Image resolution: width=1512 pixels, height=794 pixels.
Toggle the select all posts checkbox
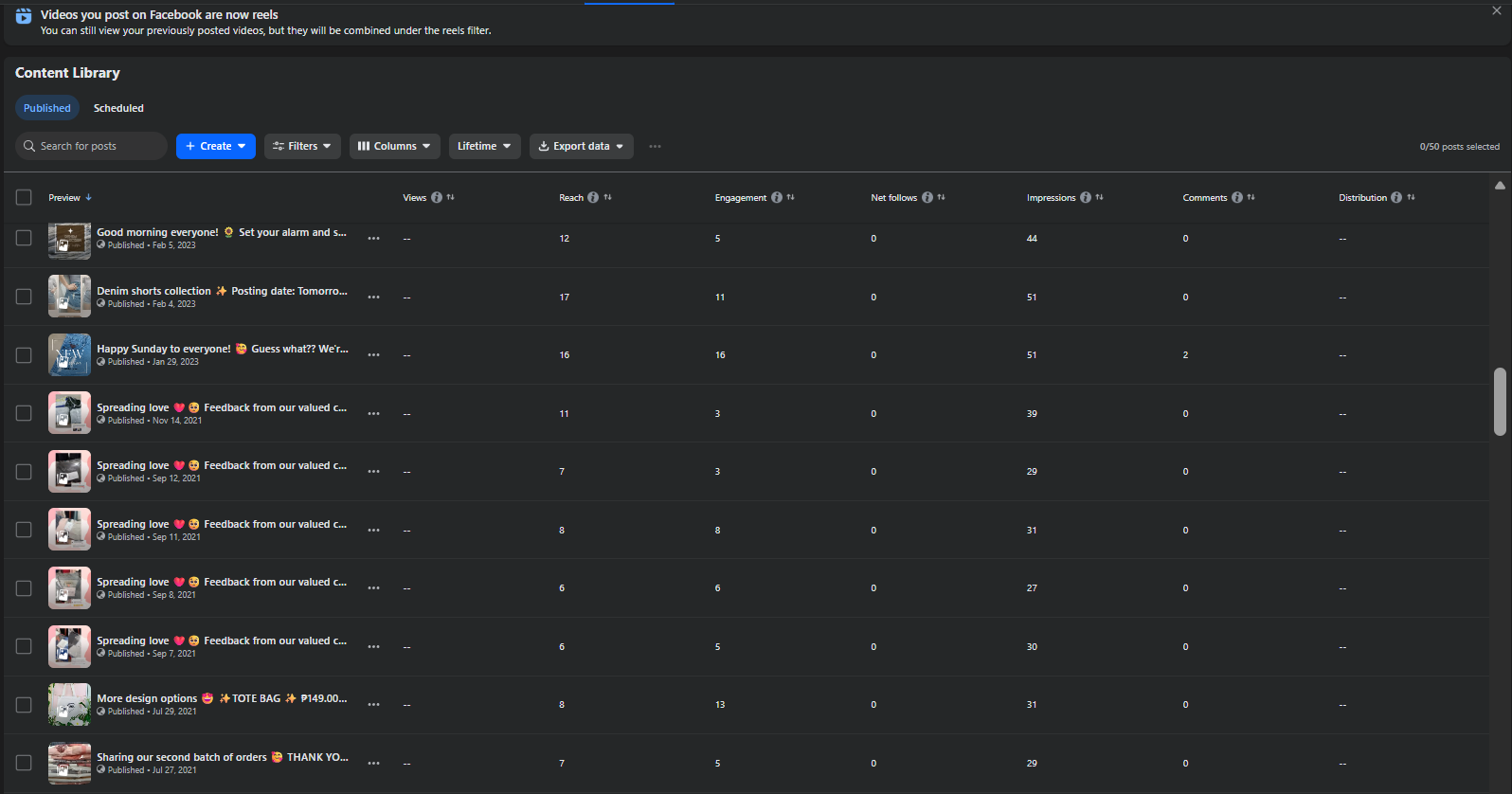click(x=24, y=198)
